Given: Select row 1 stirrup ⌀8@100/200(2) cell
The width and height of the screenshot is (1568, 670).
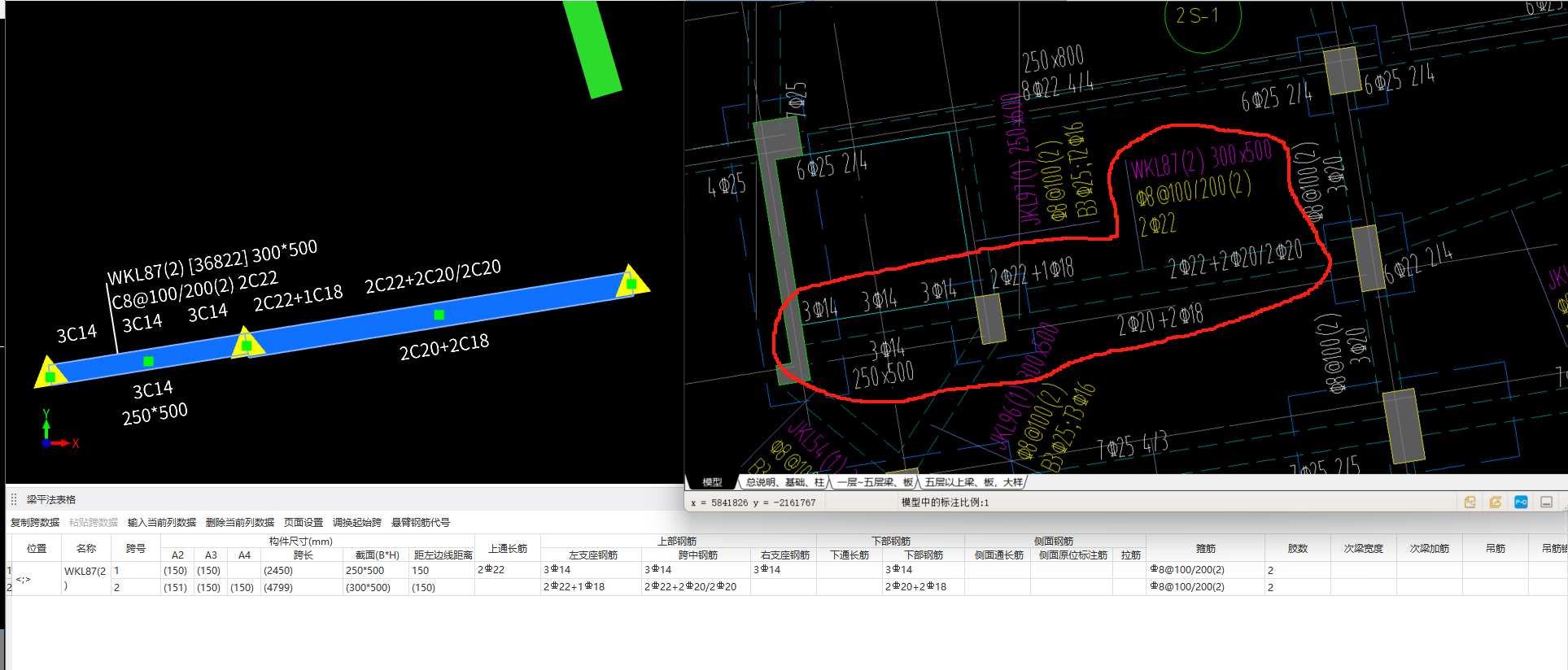Looking at the screenshot, I should point(1206,570).
